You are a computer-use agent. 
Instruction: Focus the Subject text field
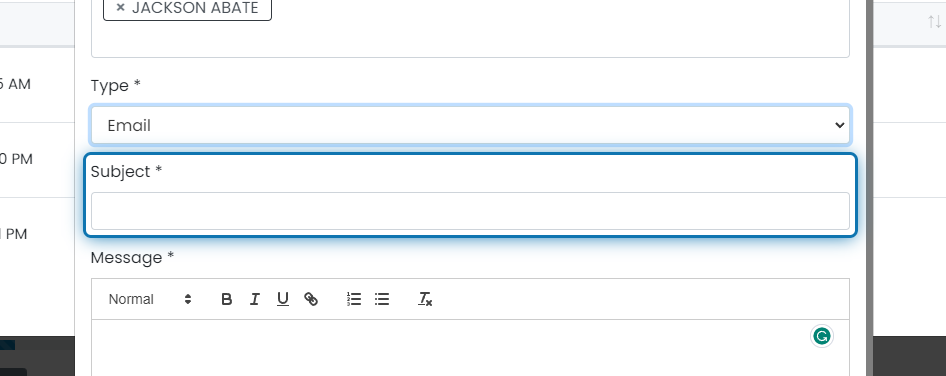470,211
